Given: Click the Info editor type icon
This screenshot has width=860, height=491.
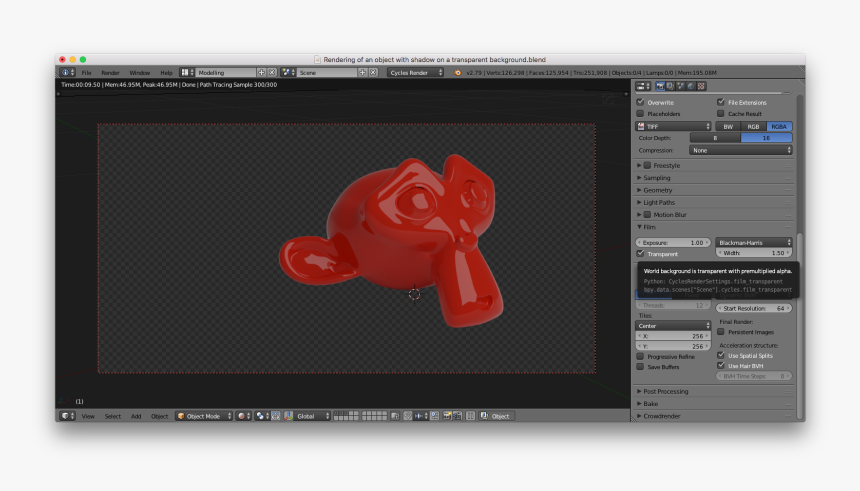Looking at the screenshot, I should pyautogui.click(x=65, y=73).
